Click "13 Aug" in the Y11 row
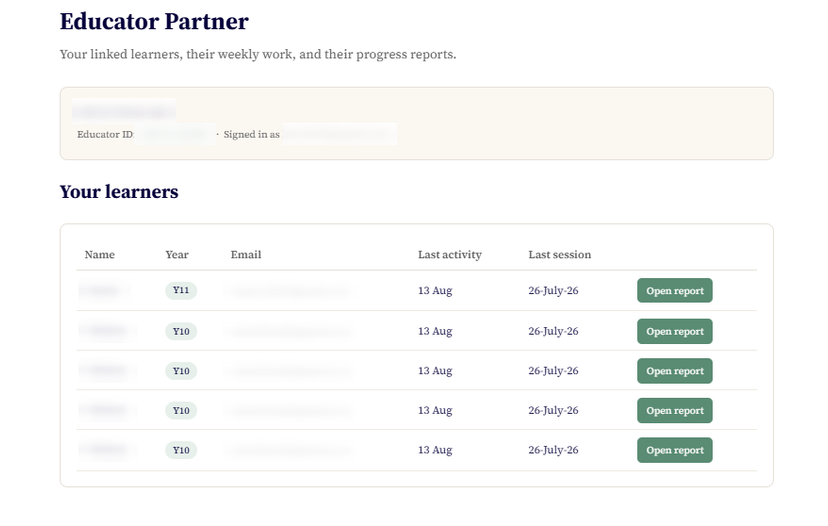This screenshot has width=828, height=526. pos(435,290)
